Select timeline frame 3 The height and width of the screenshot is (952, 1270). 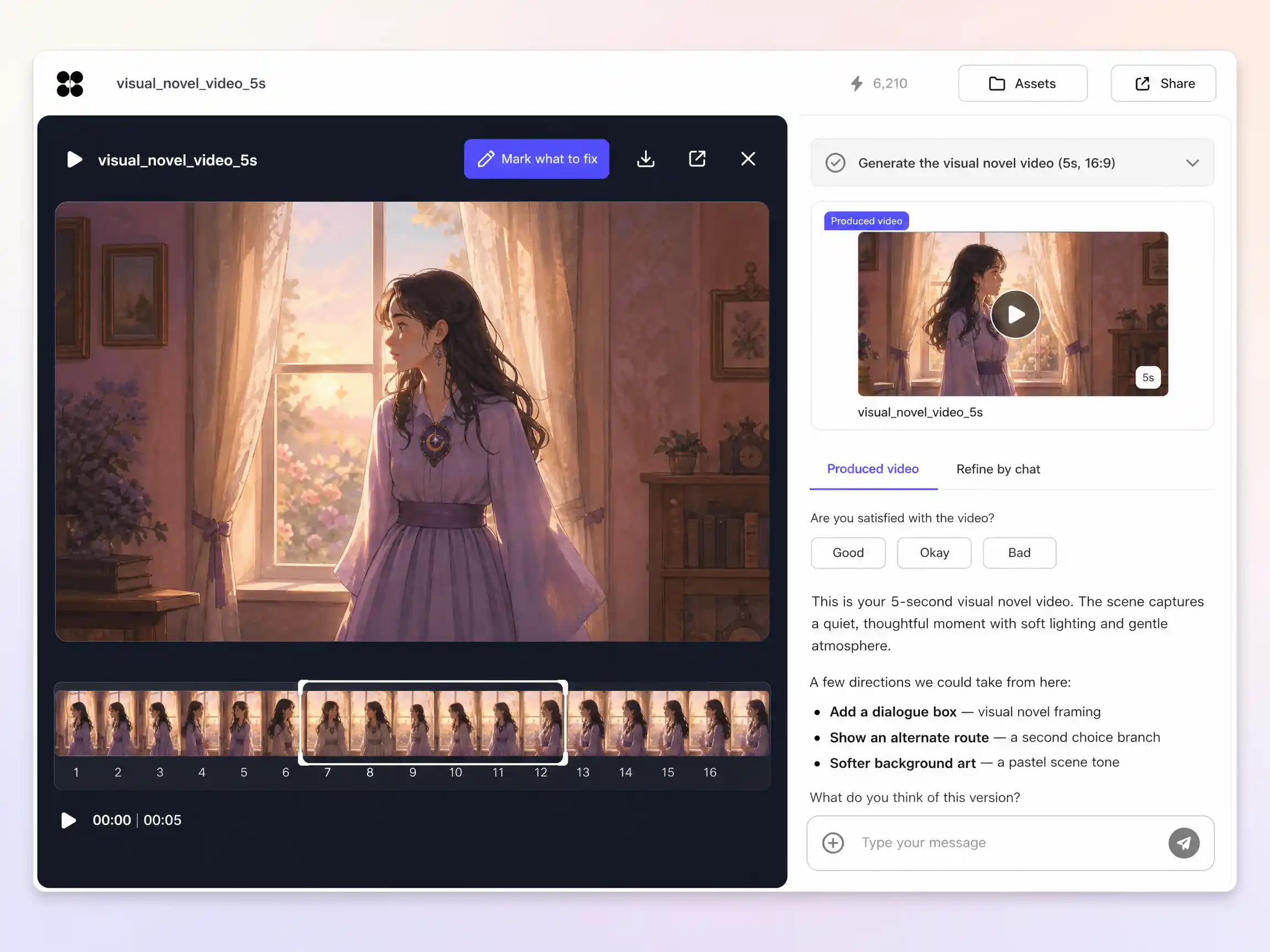[160, 724]
